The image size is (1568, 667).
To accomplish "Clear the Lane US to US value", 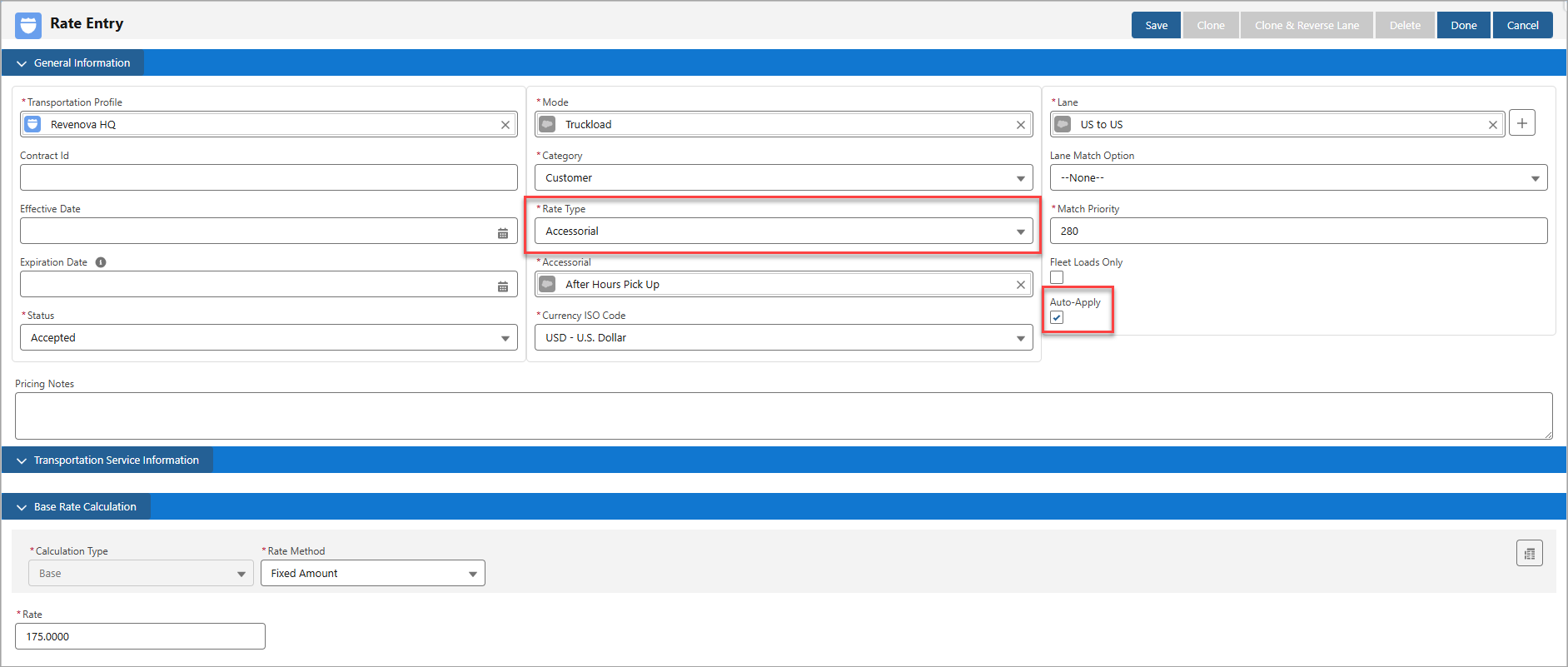I will point(1493,125).
